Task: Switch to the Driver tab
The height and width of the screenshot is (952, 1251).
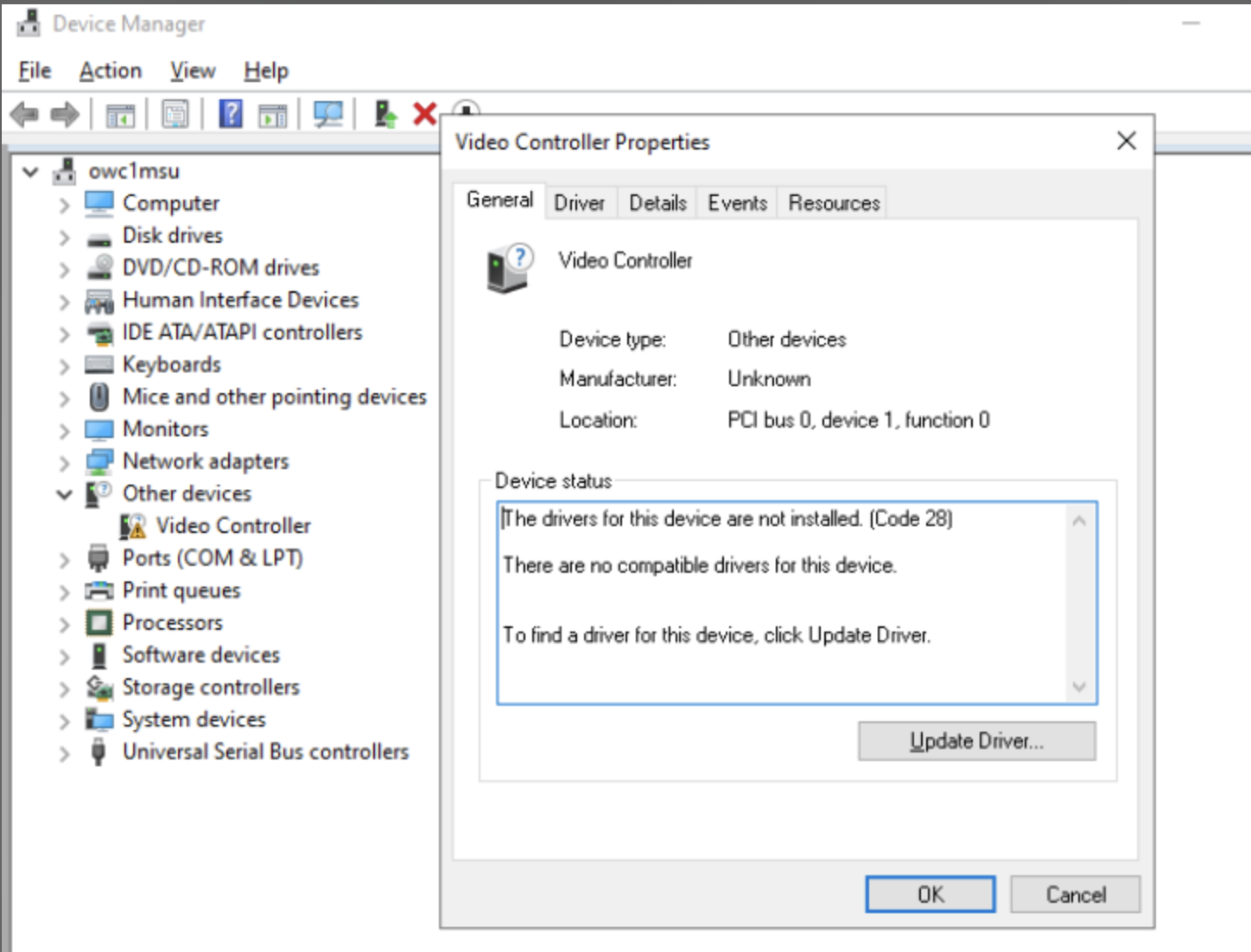Action: pos(580,203)
